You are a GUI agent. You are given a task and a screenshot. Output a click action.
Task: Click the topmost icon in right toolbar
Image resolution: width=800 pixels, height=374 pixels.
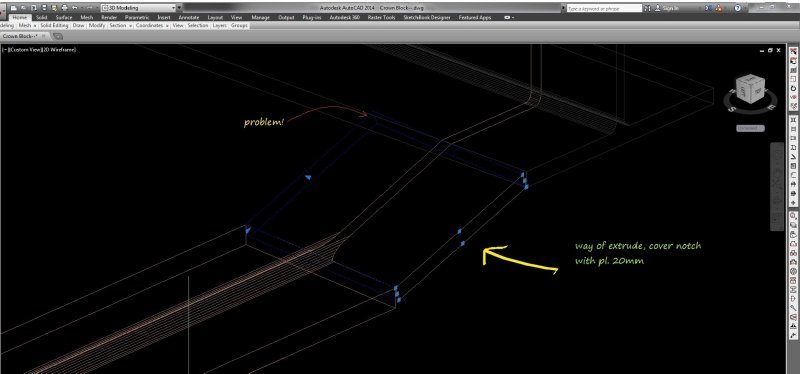pyautogui.click(x=793, y=52)
